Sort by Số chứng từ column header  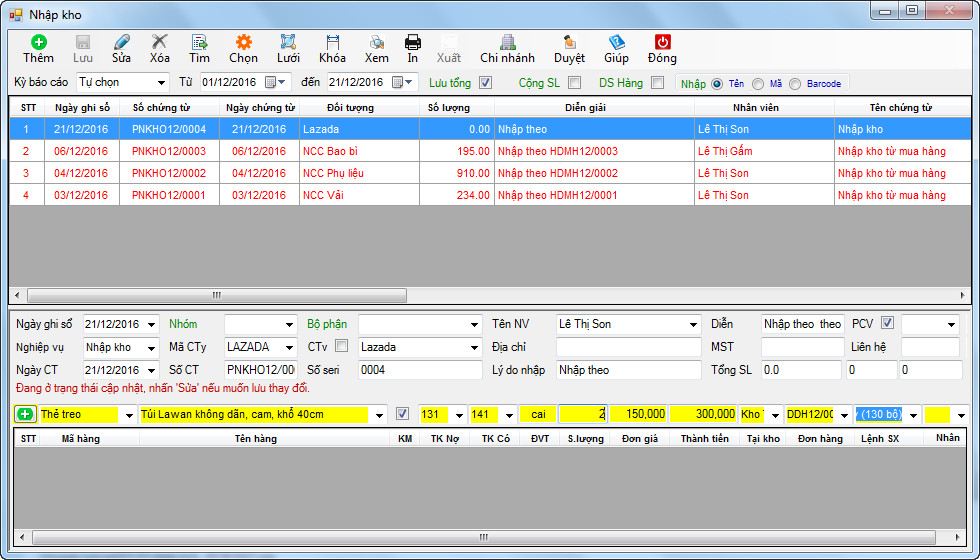tap(169, 108)
